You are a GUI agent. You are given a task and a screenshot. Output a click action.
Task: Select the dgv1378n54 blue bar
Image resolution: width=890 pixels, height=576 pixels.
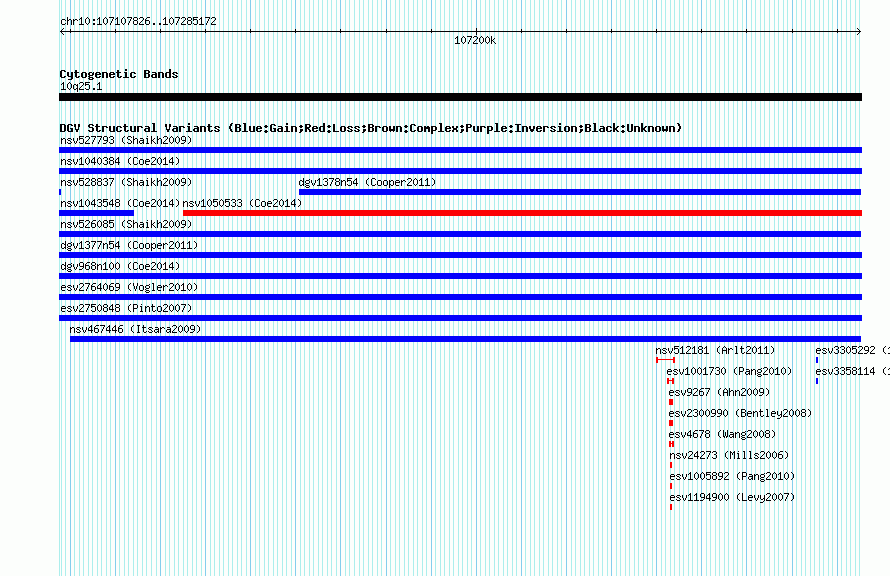(580, 192)
